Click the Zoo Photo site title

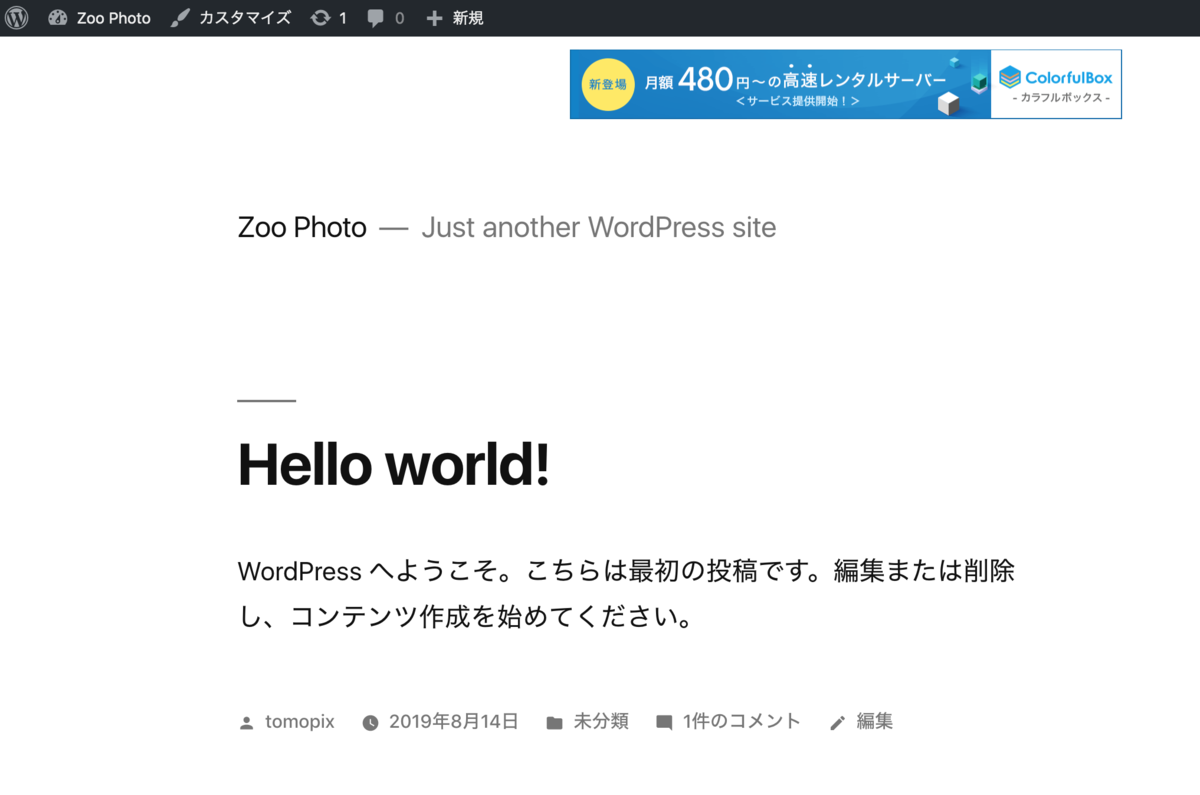(301, 227)
